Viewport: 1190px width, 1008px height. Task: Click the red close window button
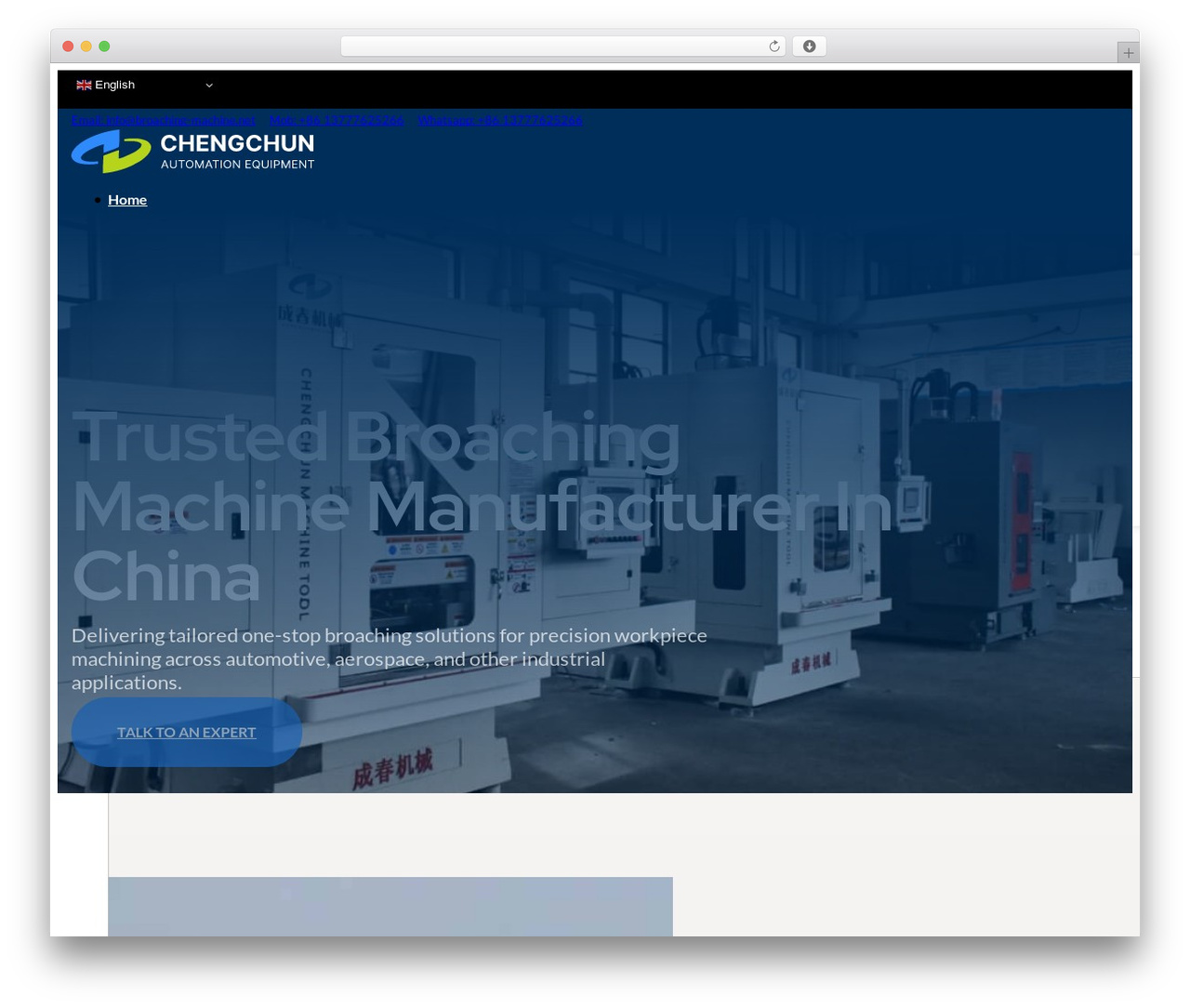coord(68,46)
